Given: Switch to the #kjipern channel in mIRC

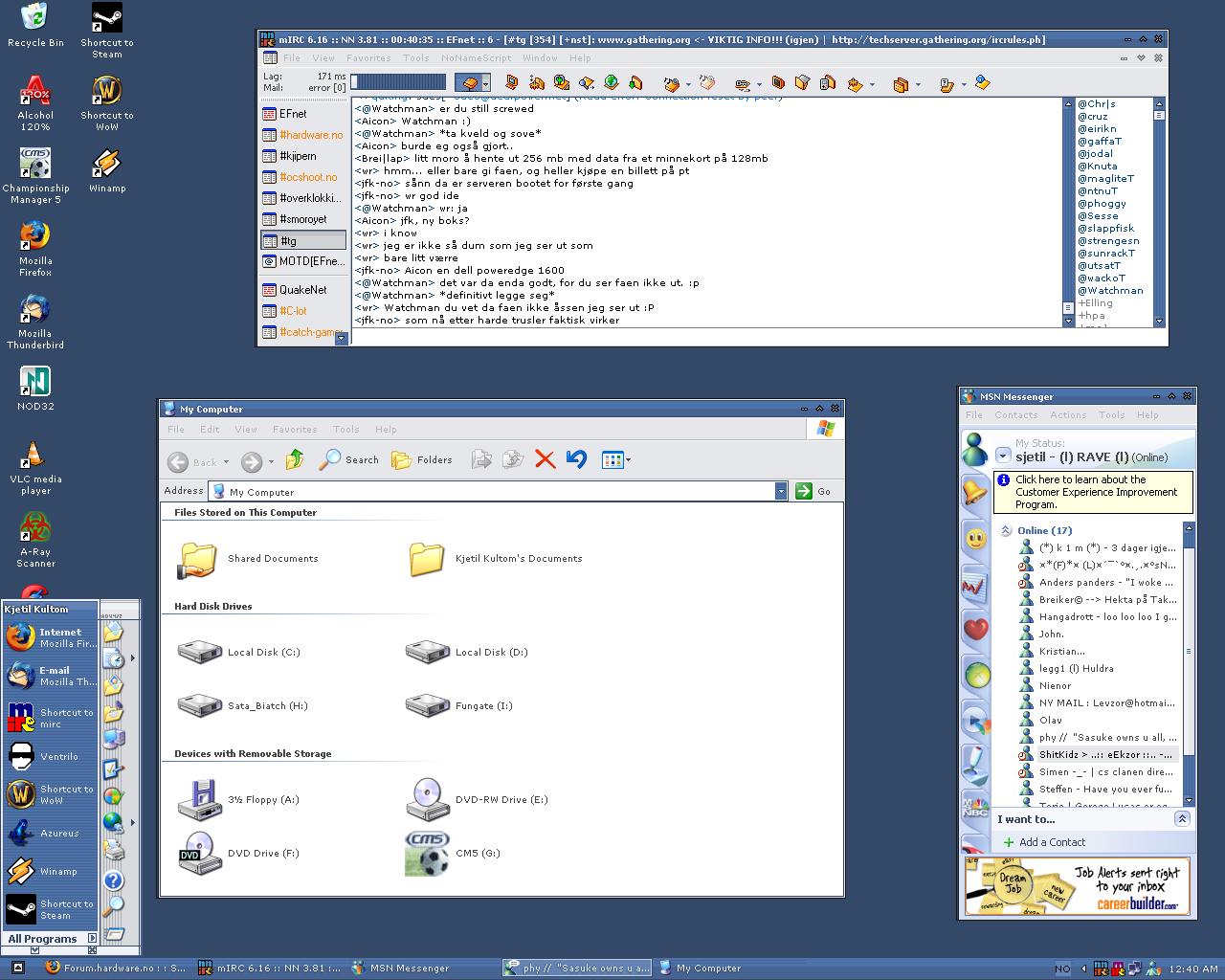Looking at the screenshot, I should point(303,156).
